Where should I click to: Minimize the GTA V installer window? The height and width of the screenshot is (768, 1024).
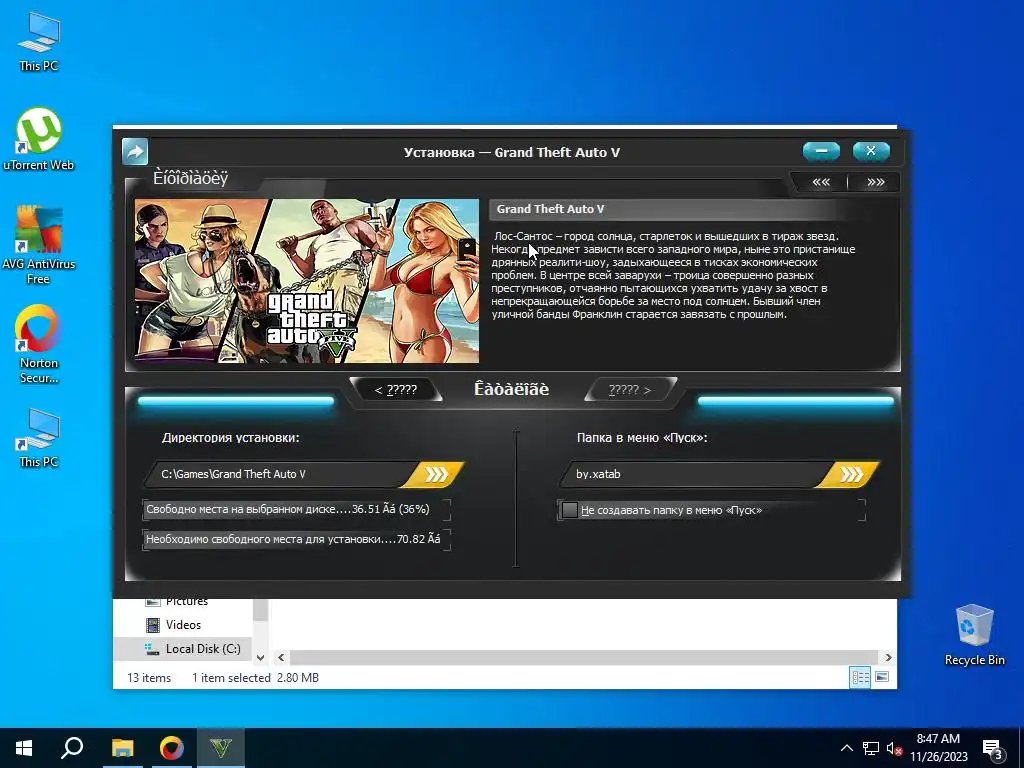point(822,151)
